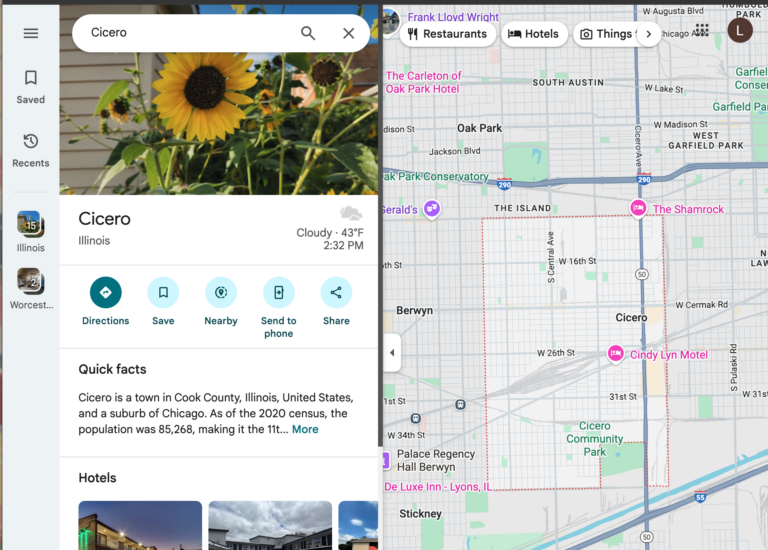The width and height of the screenshot is (768, 550).
Task: Get Directions to Cicero
Action: 106,293
